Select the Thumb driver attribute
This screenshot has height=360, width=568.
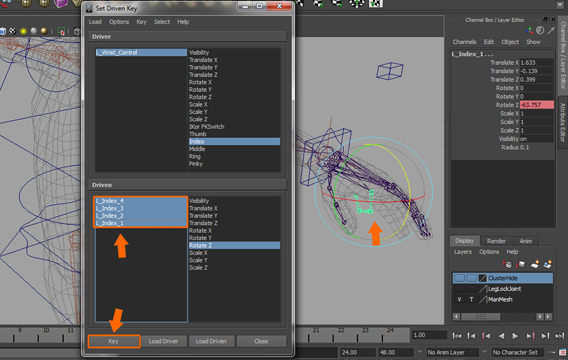click(197, 134)
